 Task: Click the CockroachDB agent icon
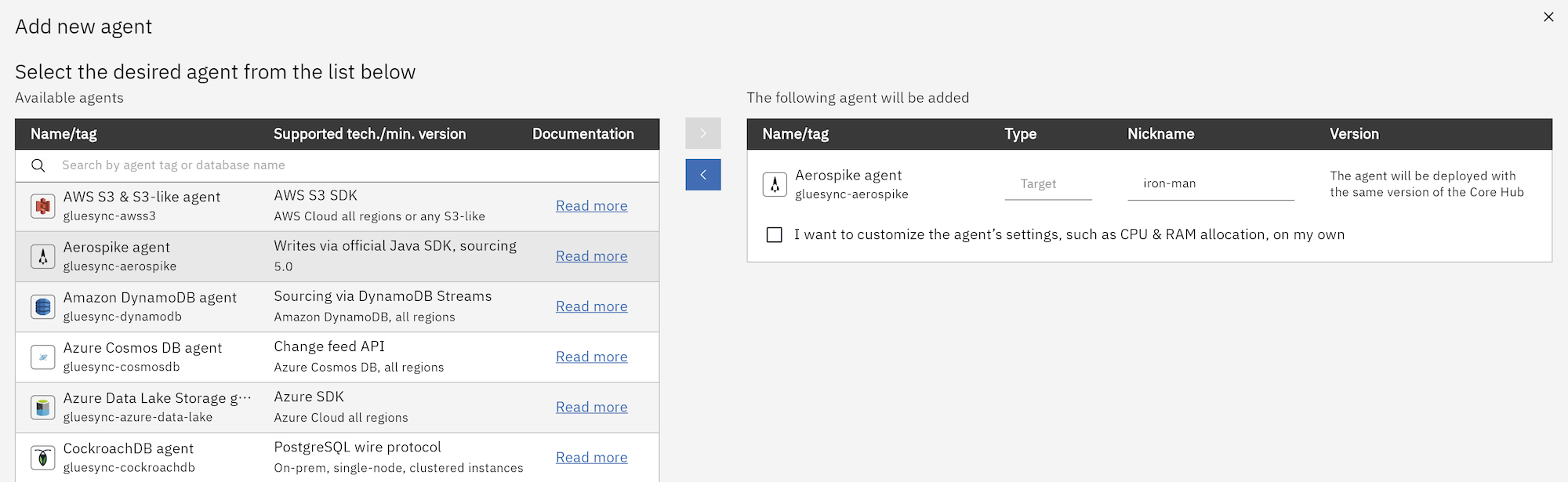(42, 457)
